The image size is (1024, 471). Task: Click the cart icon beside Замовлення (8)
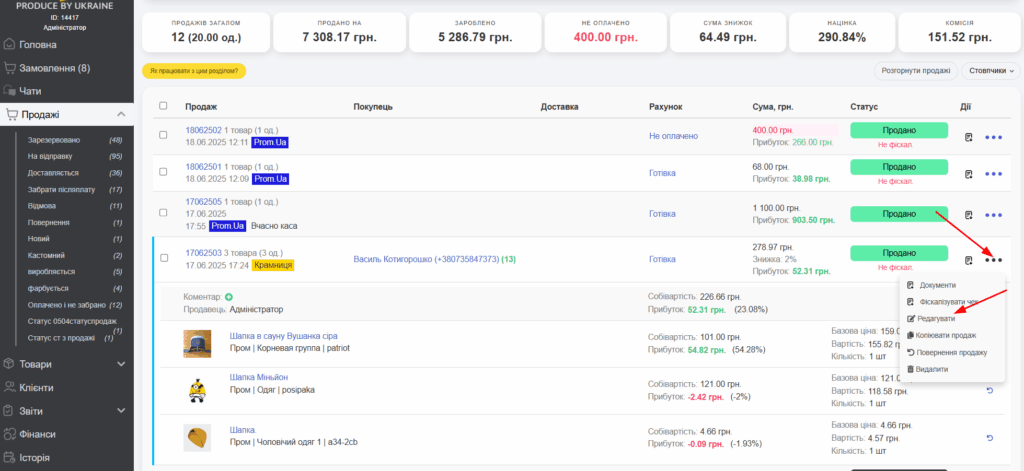click(x=9, y=68)
